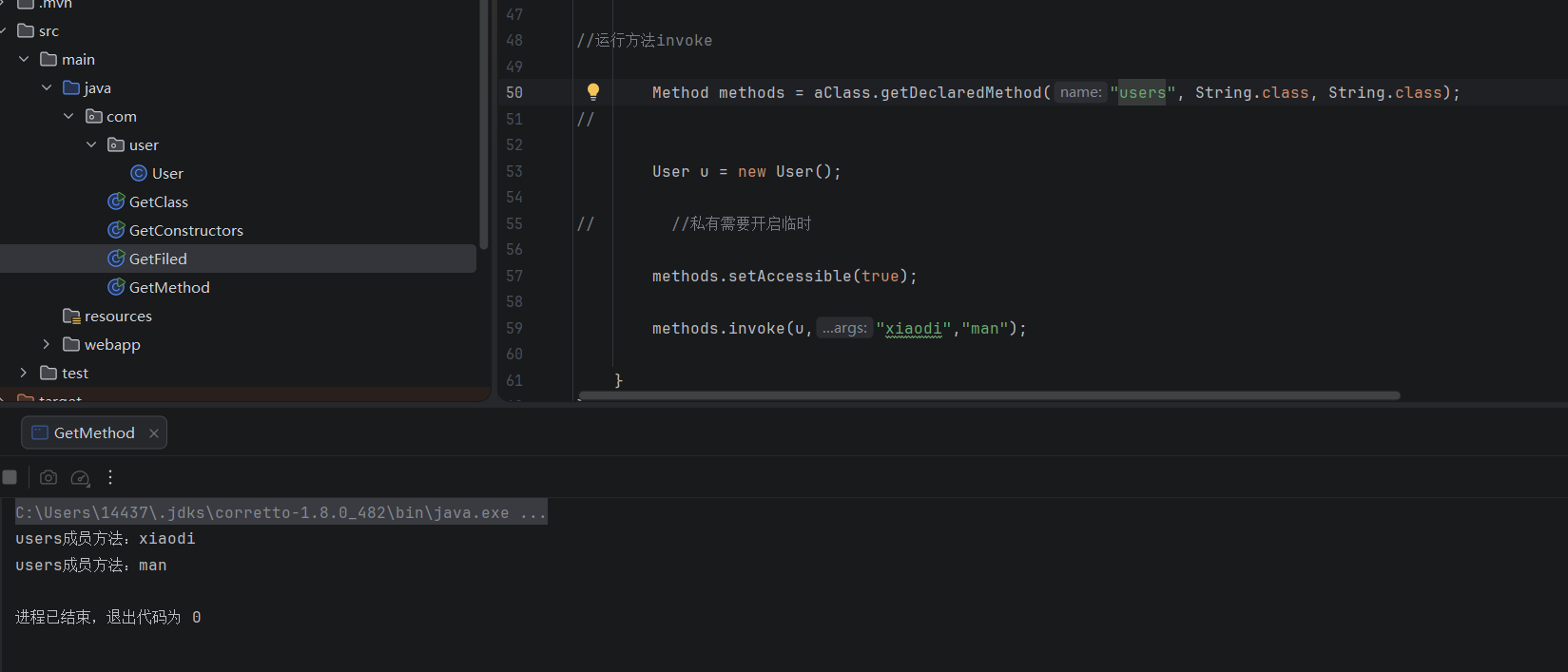Click the com package icon

click(94, 116)
